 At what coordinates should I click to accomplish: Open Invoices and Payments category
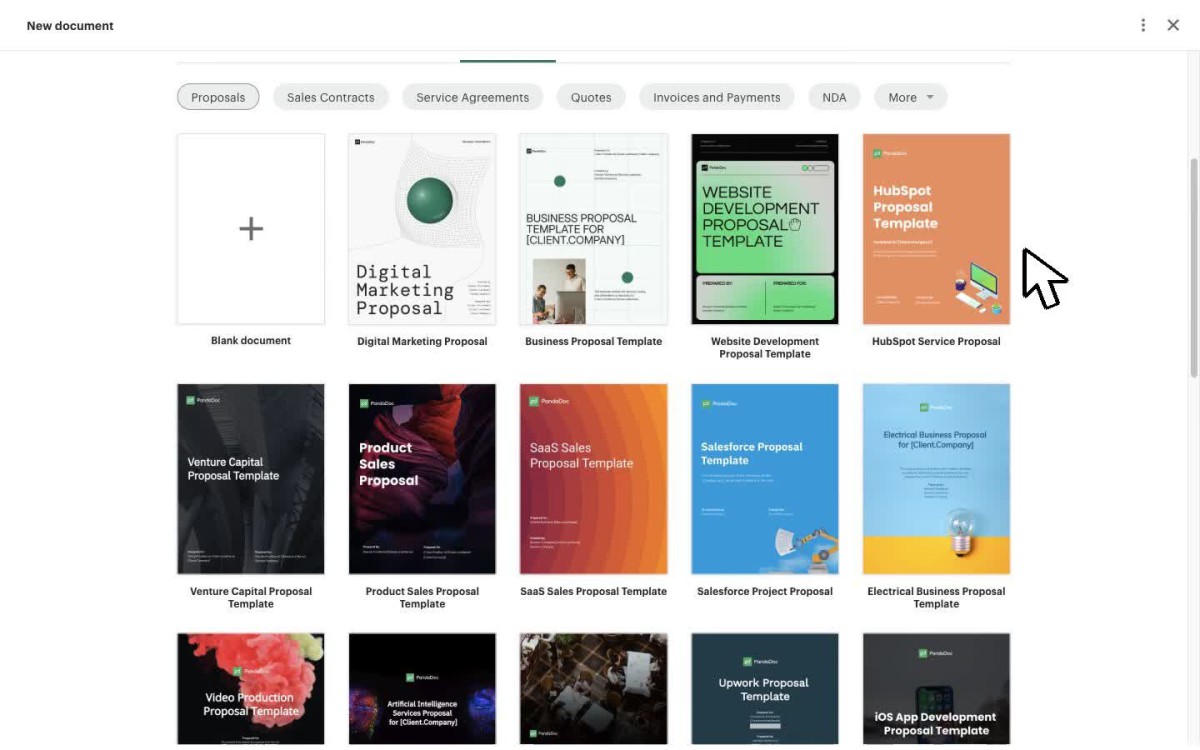pos(717,97)
